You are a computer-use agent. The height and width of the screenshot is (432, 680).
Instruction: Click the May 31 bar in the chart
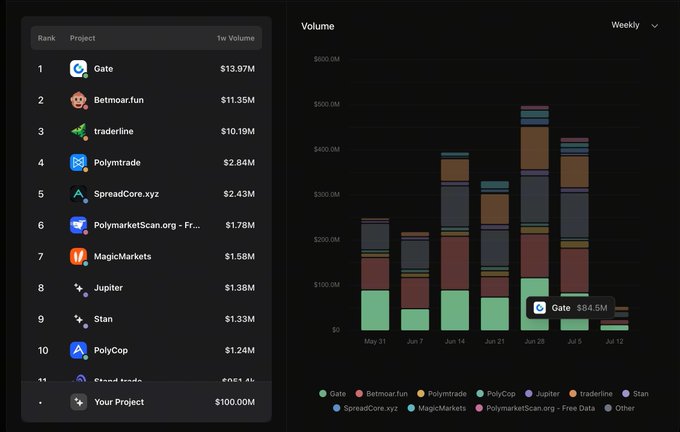tap(375, 274)
